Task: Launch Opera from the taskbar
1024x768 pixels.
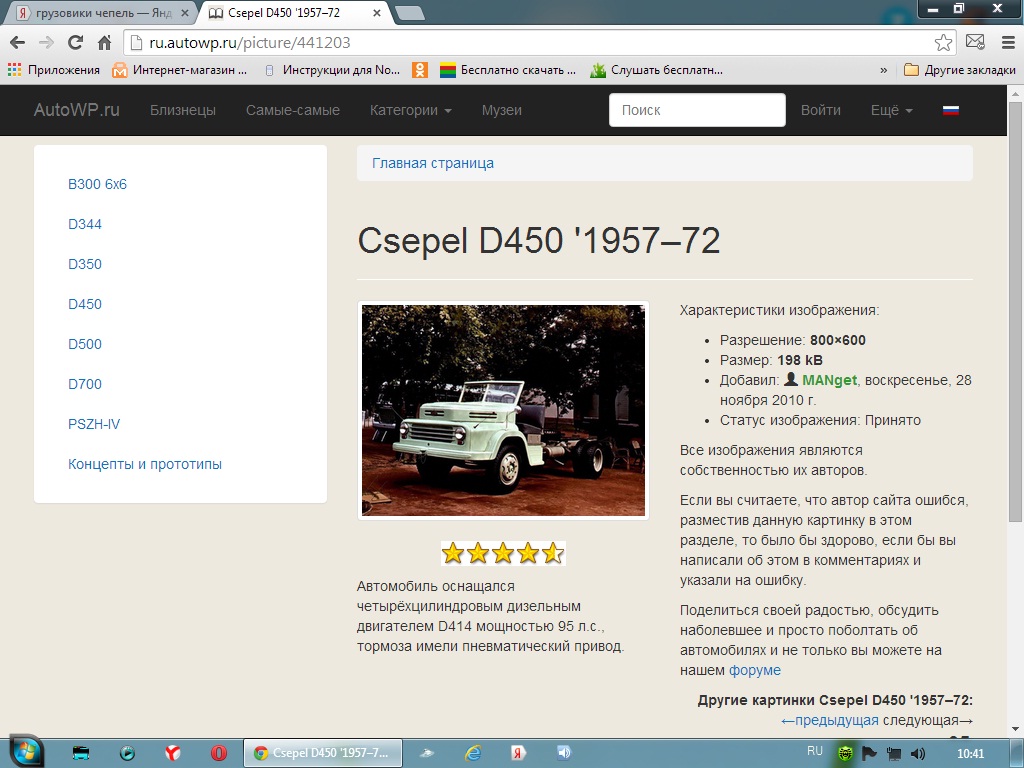Action: click(x=218, y=753)
